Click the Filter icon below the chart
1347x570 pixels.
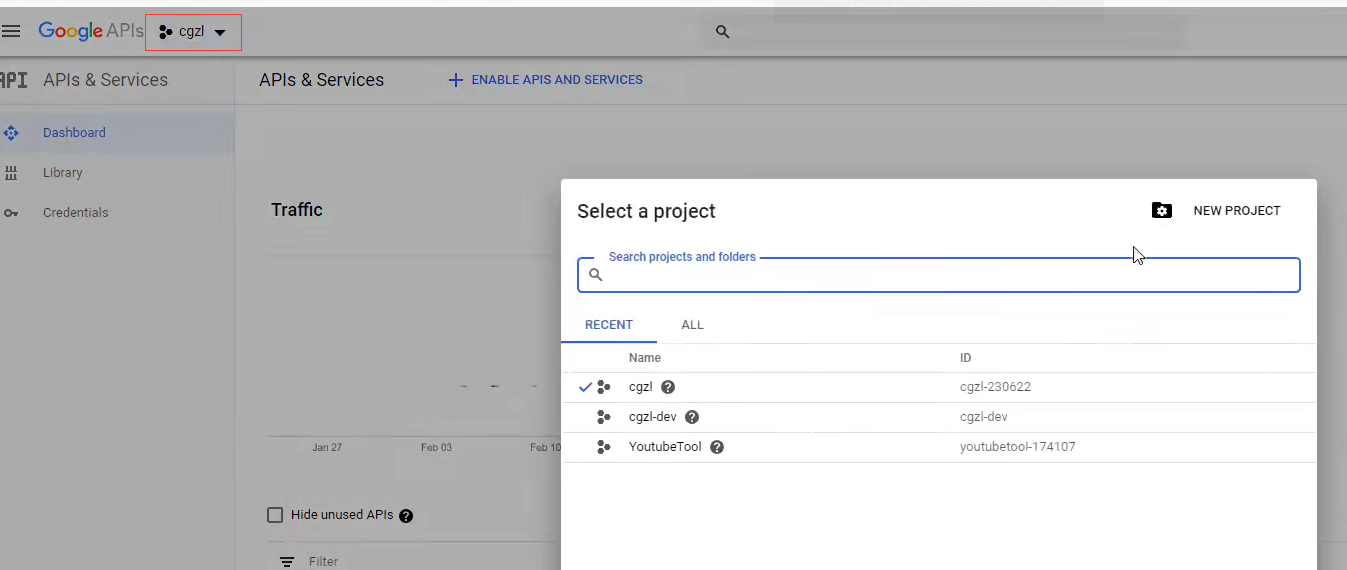point(287,561)
